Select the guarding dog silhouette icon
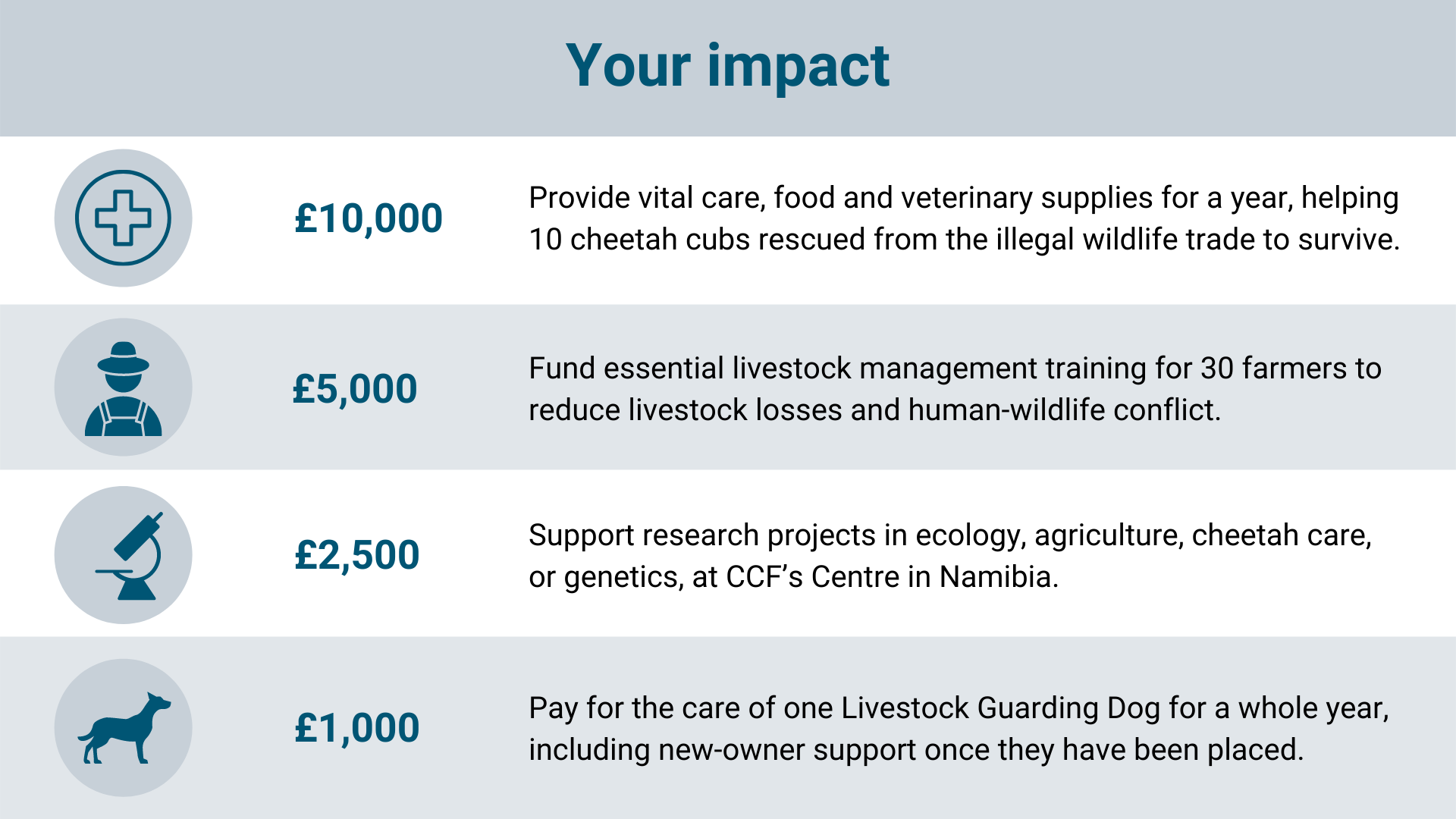Image resolution: width=1456 pixels, height=819 pixels. pos(125,728)
